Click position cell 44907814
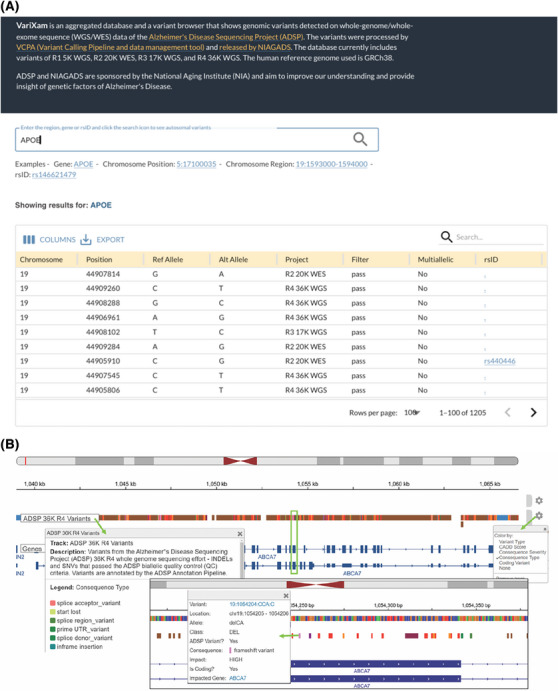This screenshot has width=558, height=691. (103, 274)
